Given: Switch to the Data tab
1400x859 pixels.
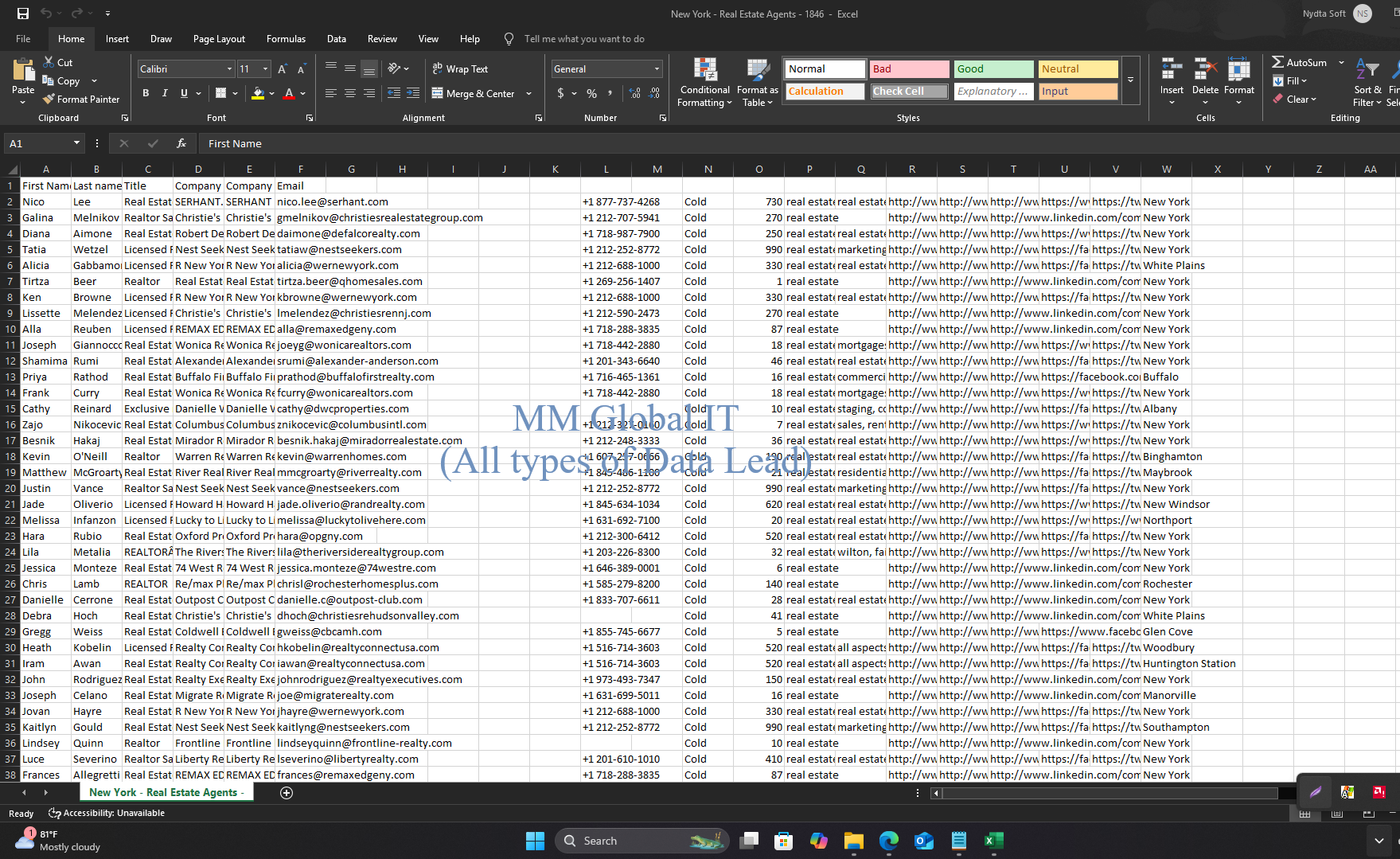Looking at the screenshot, I should point(336,39).
